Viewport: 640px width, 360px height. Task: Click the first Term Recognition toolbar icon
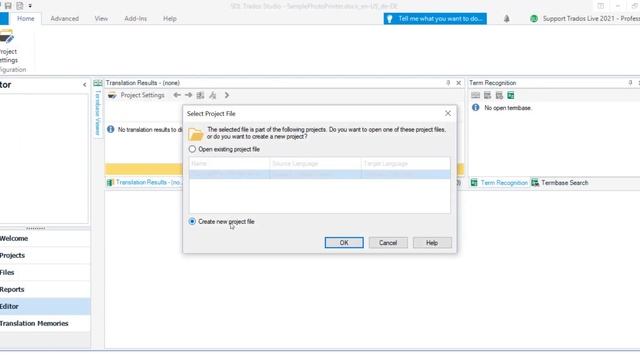click(476, 96)
